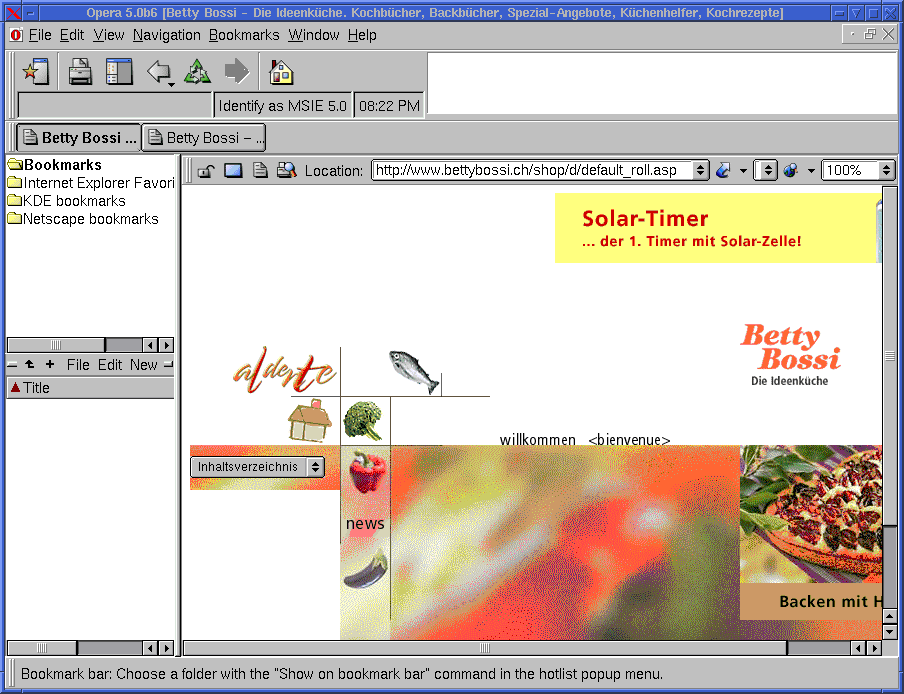This screenshot has width=904, height=694.
Task: Click the Home toolbar icon
Action: pos(282,72)
